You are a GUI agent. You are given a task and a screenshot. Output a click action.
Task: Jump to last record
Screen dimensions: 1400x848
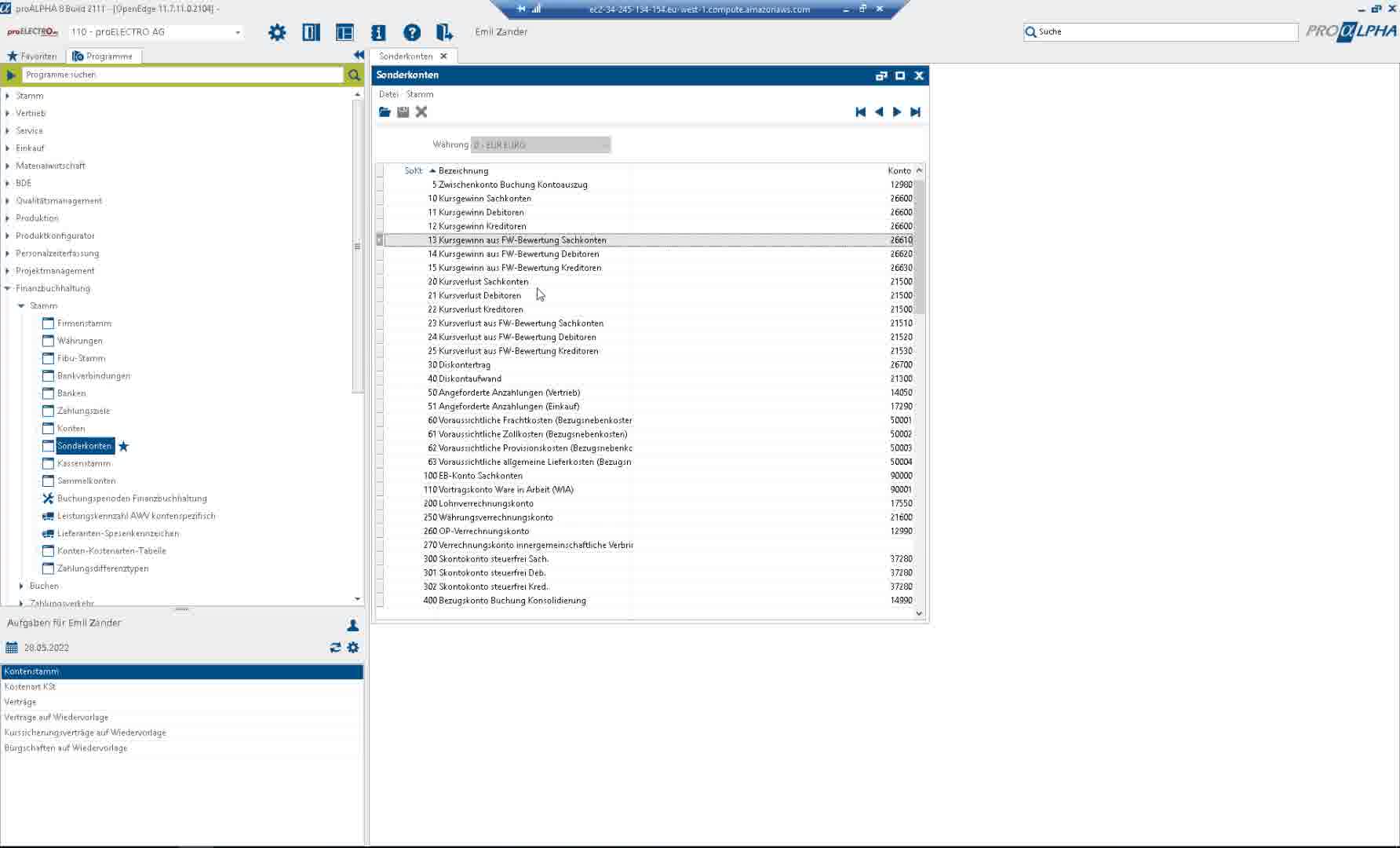pyautogui.click(x=915, y=112)
